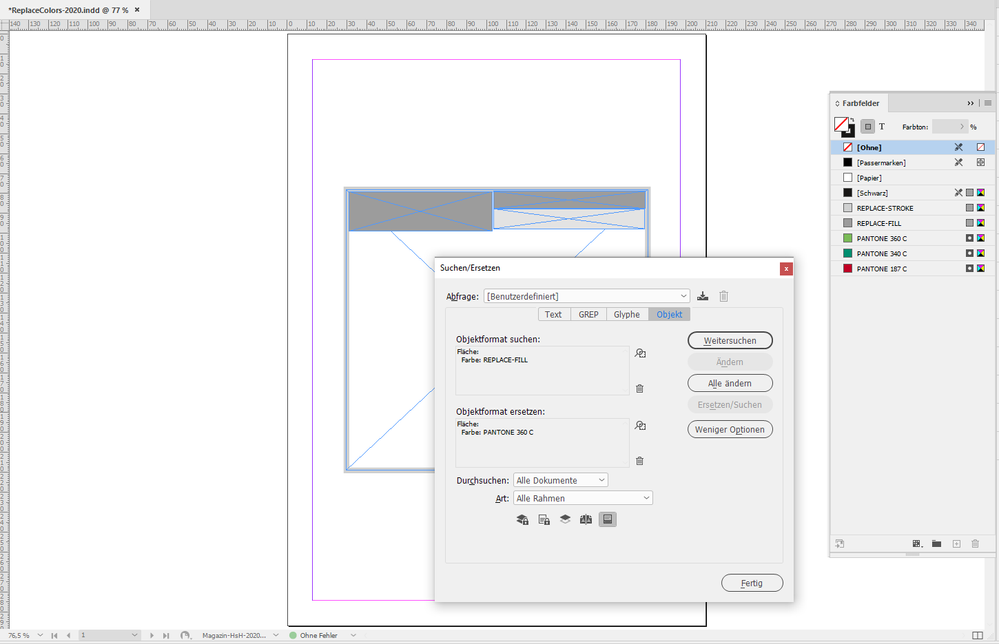
Task: Toggle include master pages icon
Action: point(586,520)
